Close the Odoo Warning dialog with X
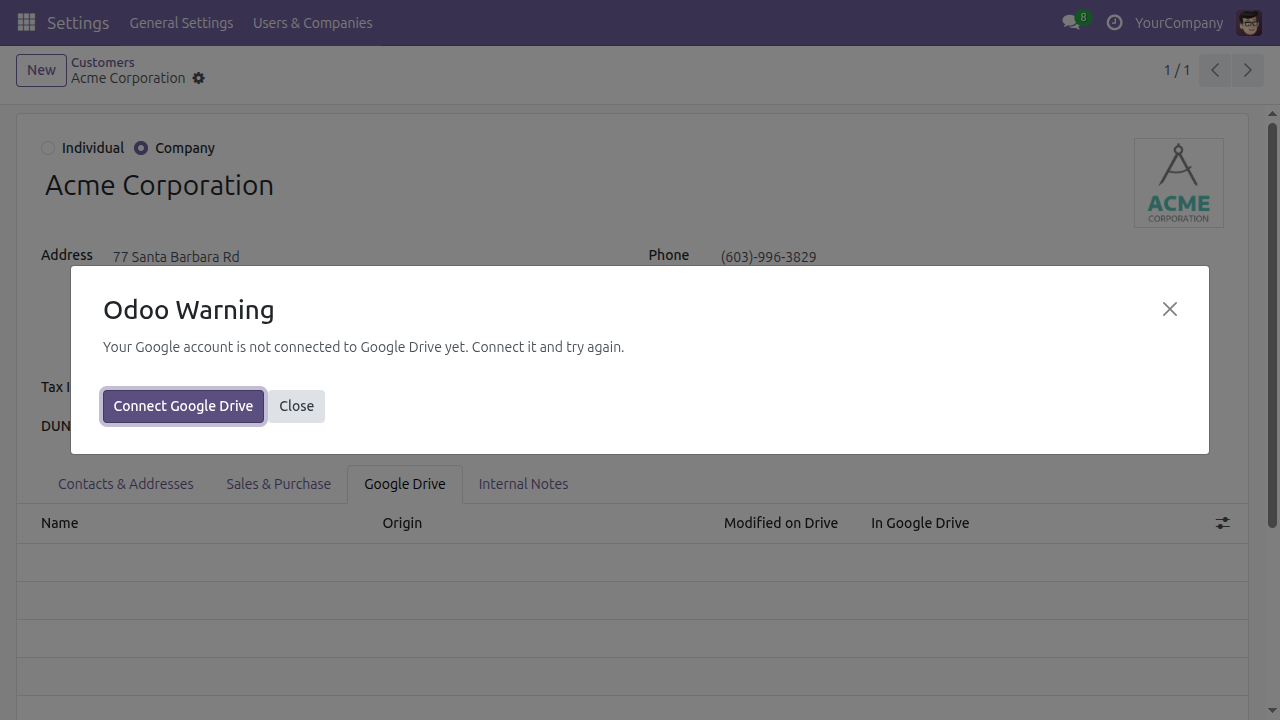1280x720 pixels. pyautogui.click(x=1170, y=309)
